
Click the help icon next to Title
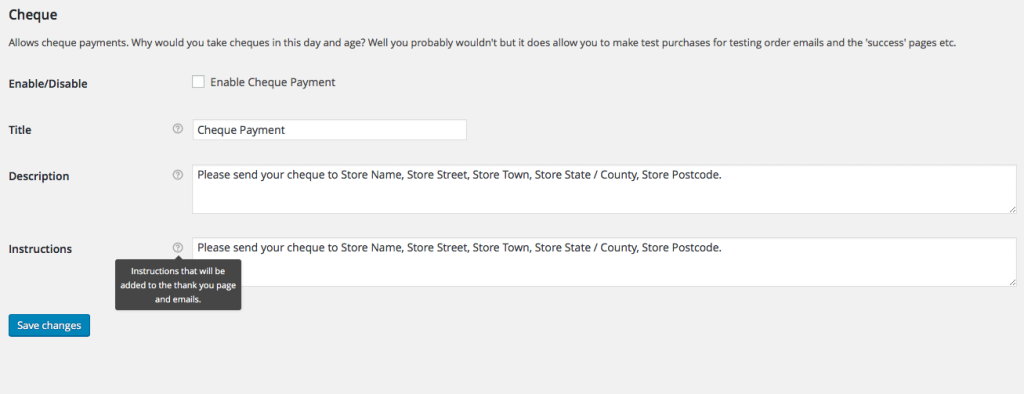[x=178, y=129]
